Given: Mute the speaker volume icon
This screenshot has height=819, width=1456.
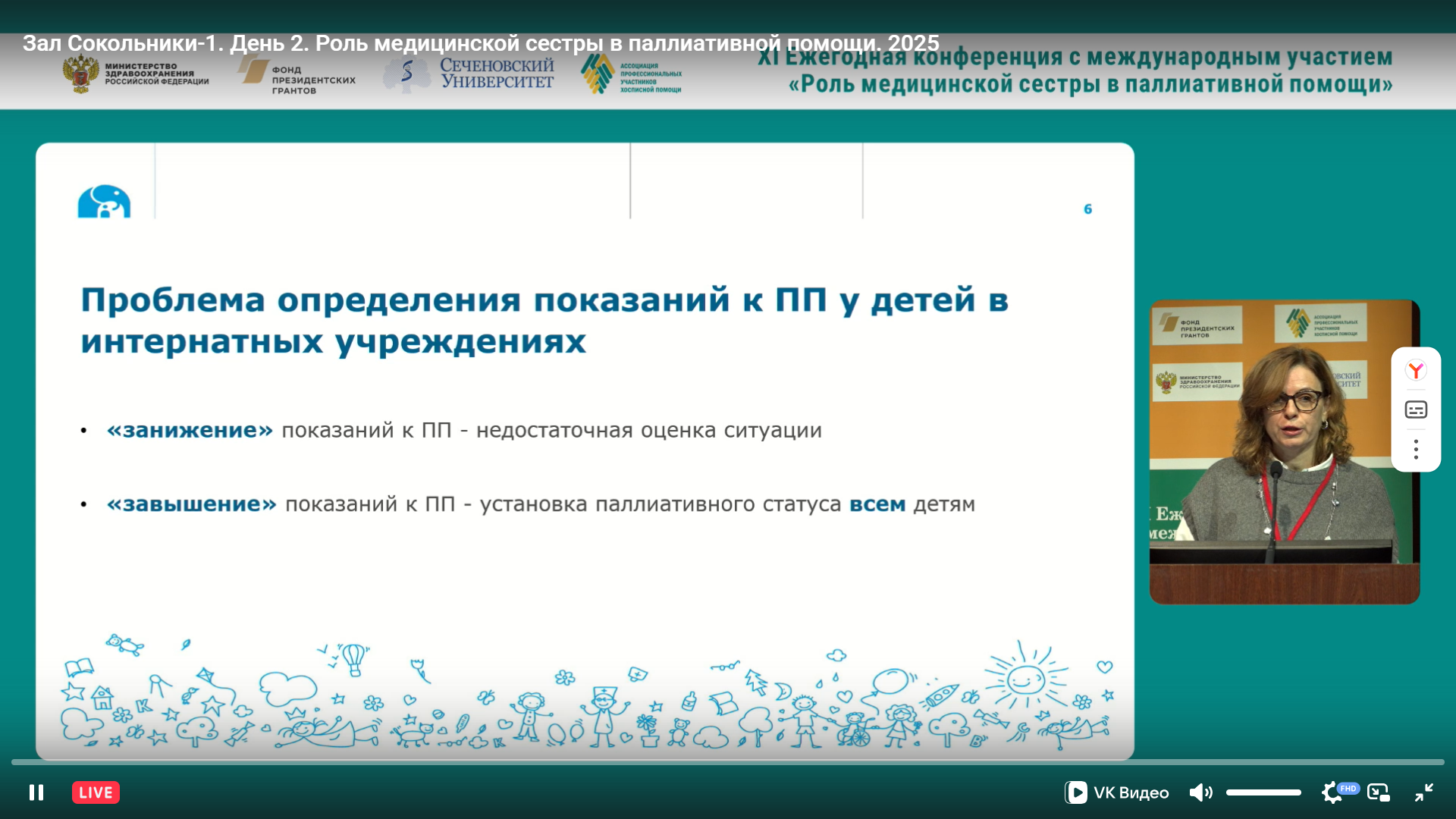Looking at the screenshot, I should pos(1200,792).
